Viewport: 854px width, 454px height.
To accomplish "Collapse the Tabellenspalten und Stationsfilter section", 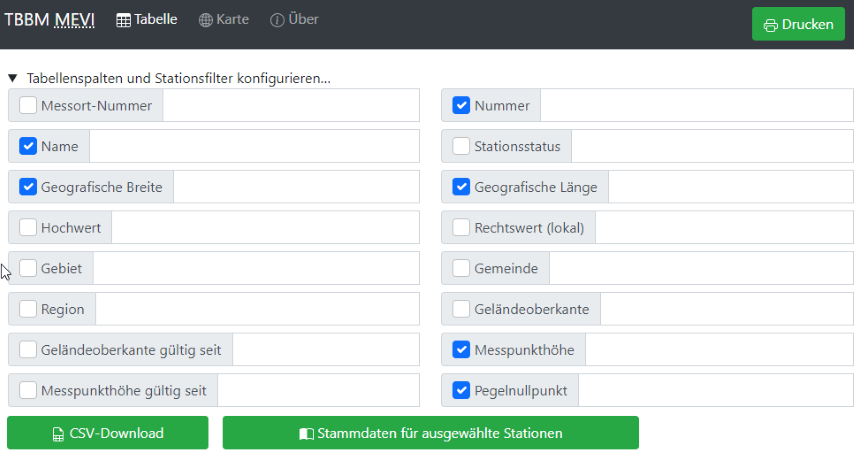I will [x=13, y=77].
